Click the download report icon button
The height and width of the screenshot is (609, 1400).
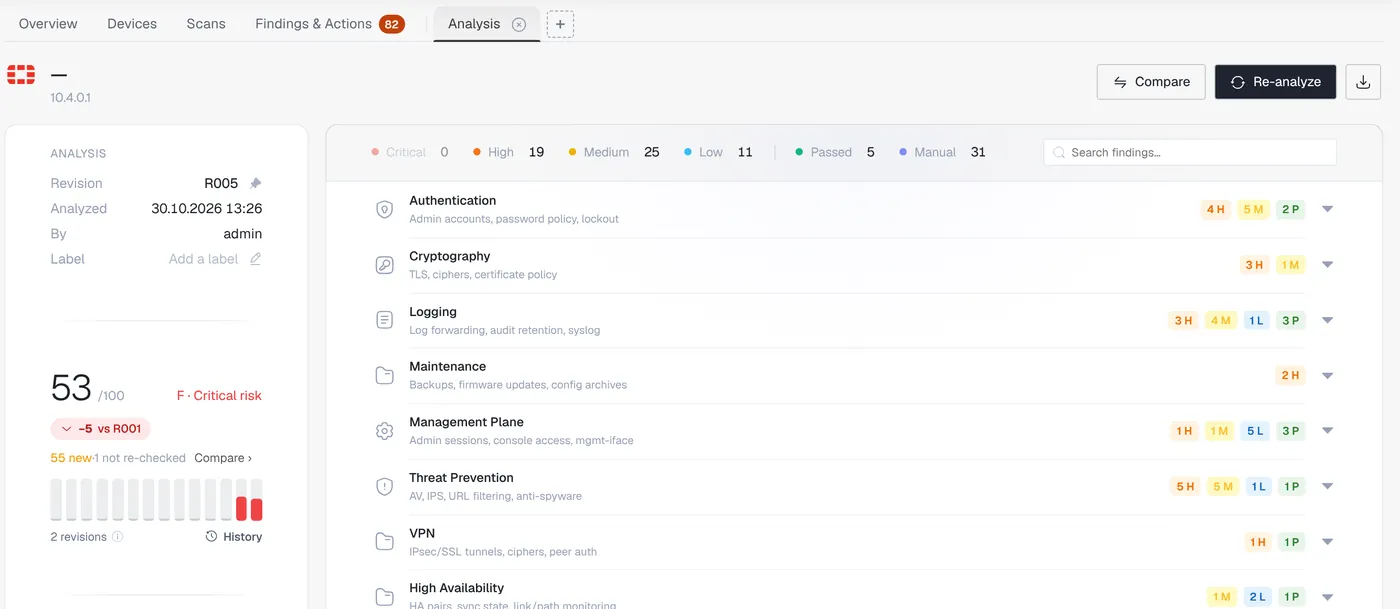(1362, 82)
